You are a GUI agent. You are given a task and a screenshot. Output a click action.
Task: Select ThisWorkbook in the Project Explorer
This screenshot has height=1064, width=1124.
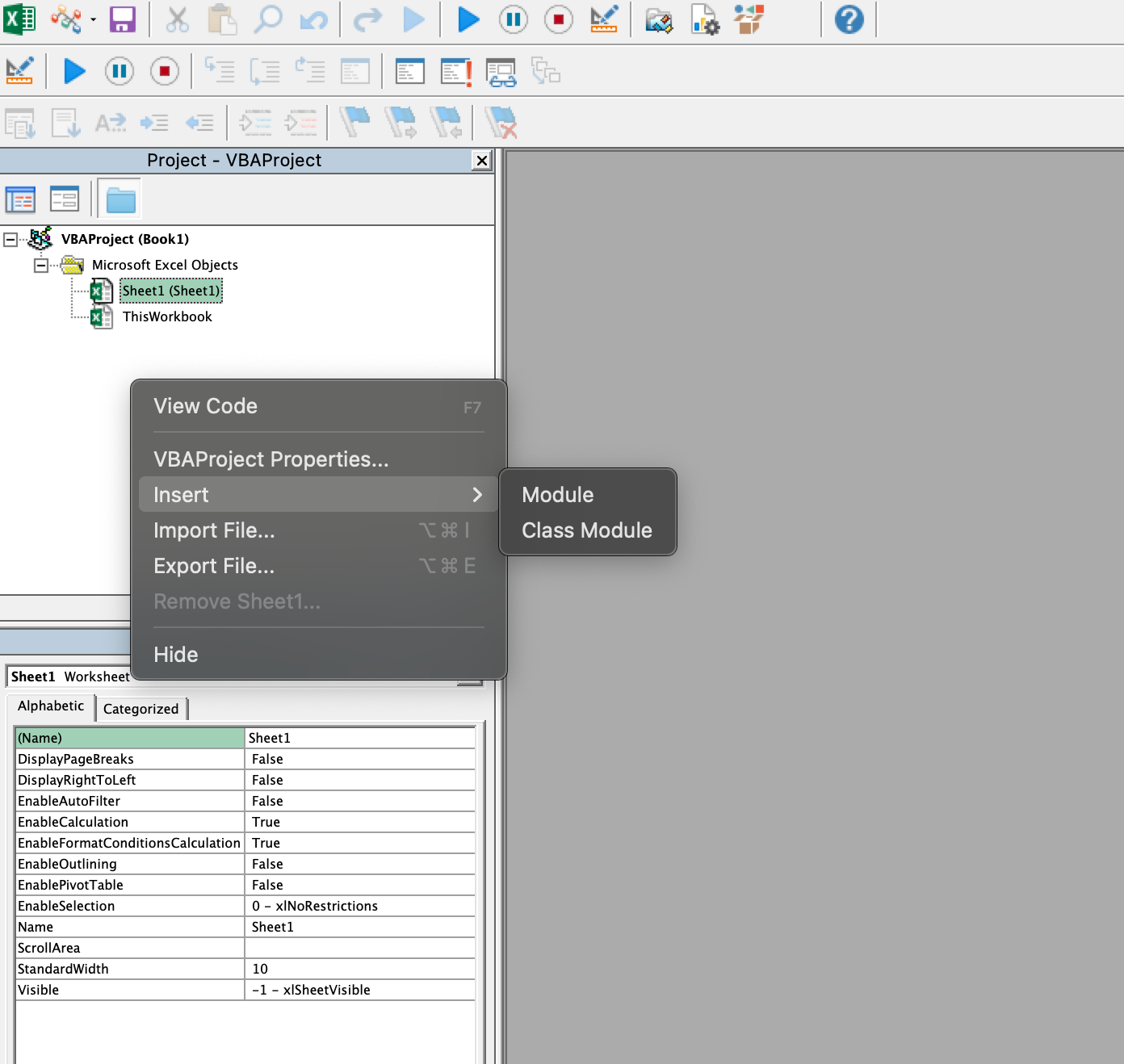tap(166, 316)
